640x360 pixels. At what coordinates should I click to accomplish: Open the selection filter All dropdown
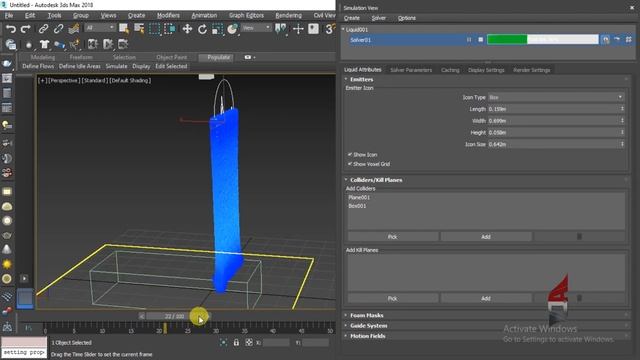click(x=100, y=28)
